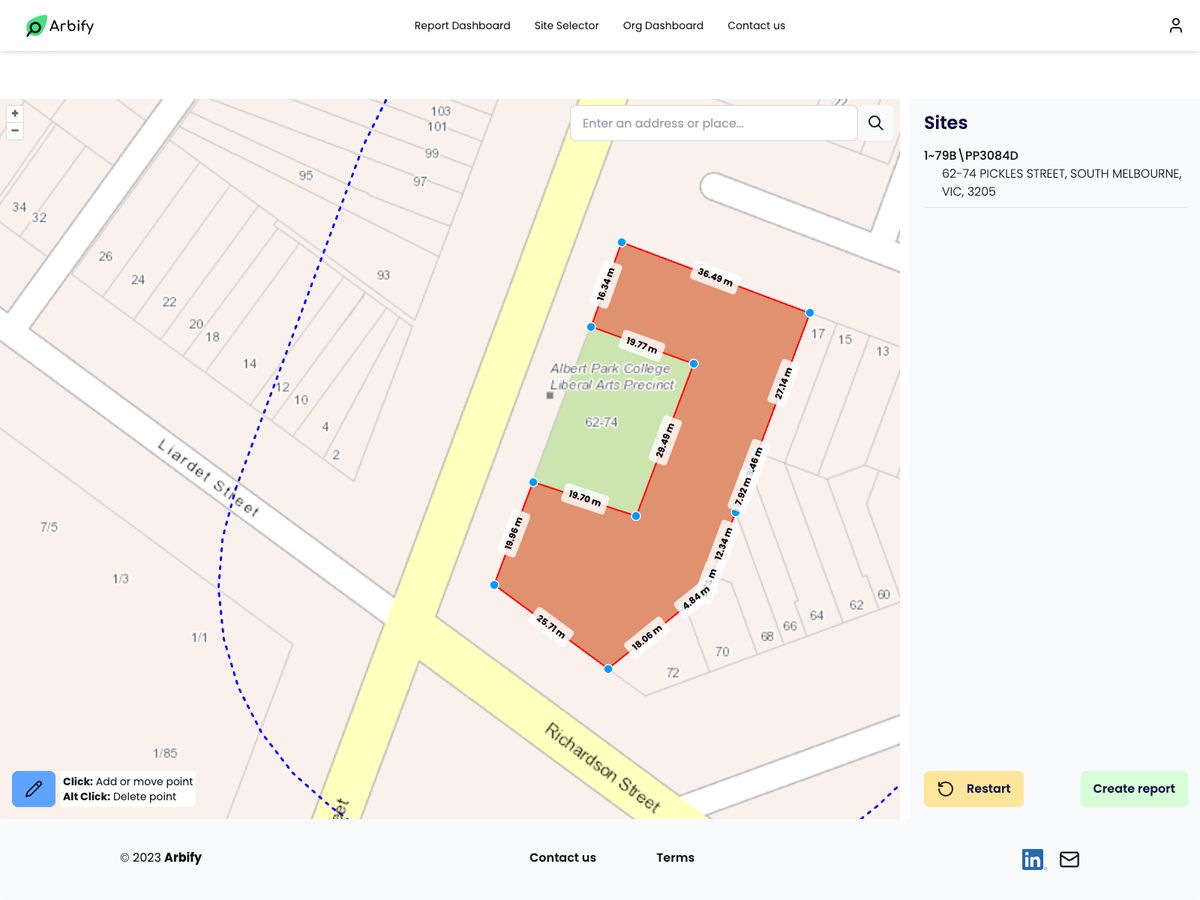Click the email envelope icon in the footer

click(x=1069, y=858)
